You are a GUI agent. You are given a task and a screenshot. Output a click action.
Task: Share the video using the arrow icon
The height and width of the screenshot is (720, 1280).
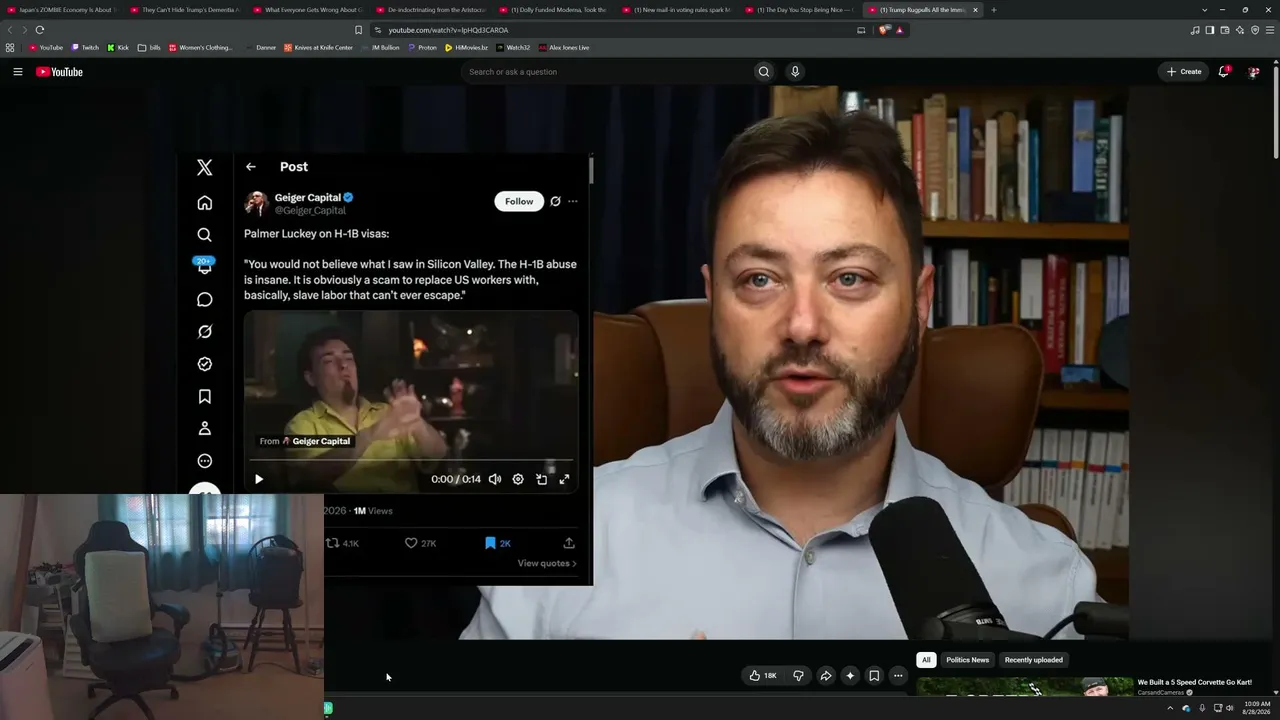826,676
